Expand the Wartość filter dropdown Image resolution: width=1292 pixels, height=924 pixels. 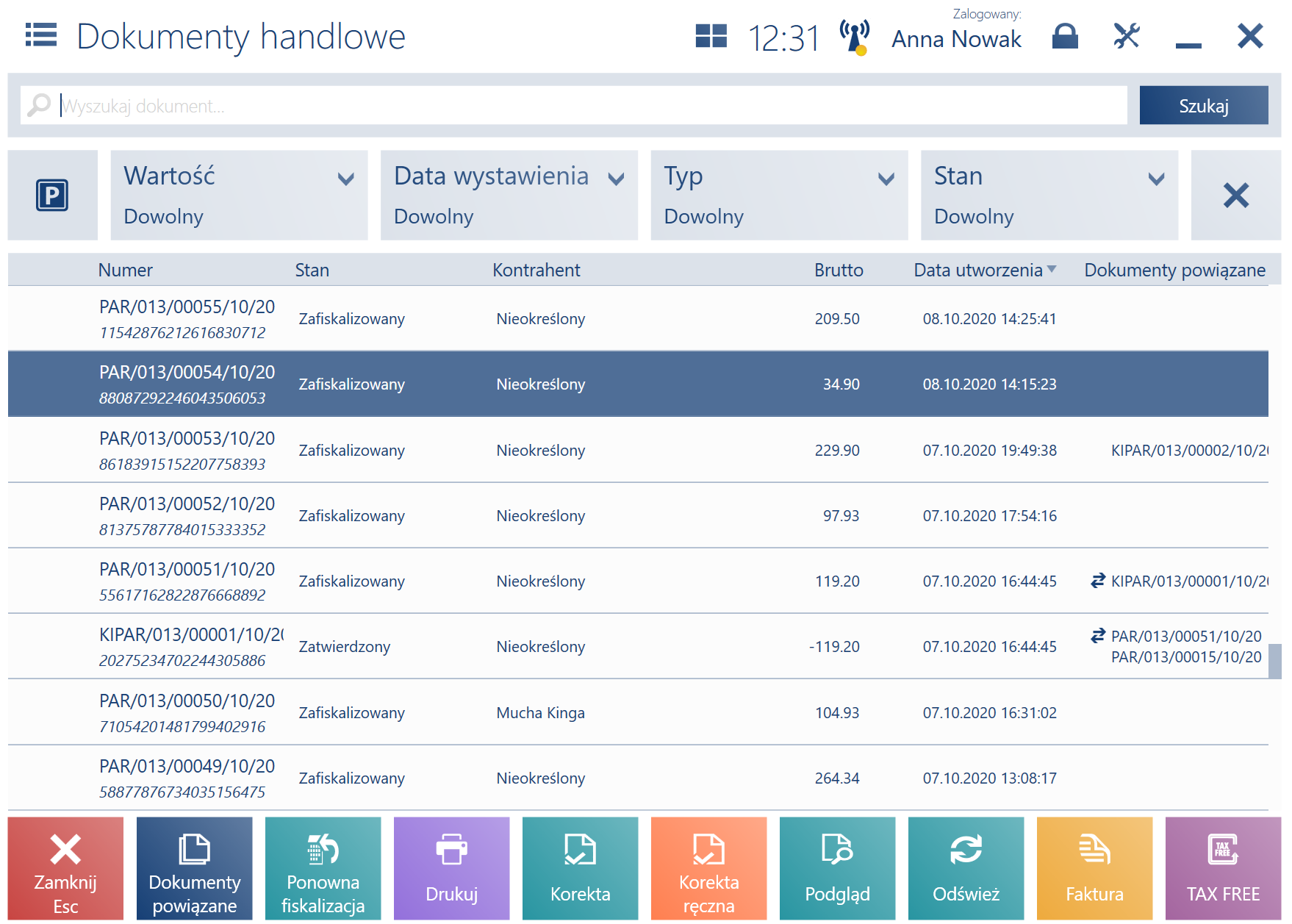tap(239, 195)
